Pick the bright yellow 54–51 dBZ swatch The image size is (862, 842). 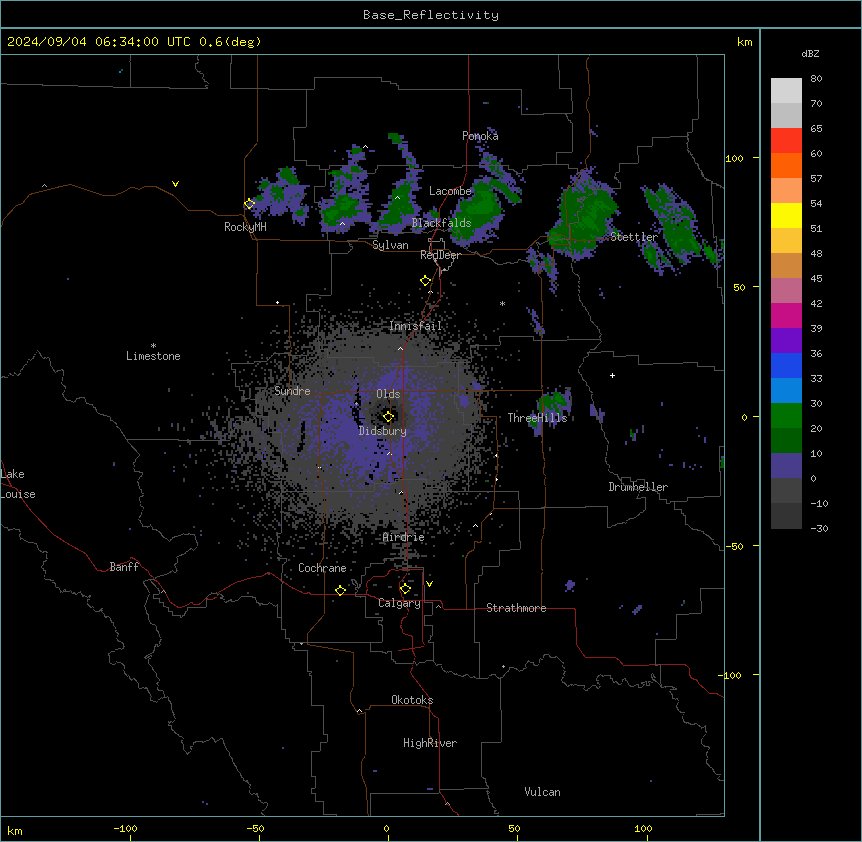pyautogui.click(x=786, y=215)
